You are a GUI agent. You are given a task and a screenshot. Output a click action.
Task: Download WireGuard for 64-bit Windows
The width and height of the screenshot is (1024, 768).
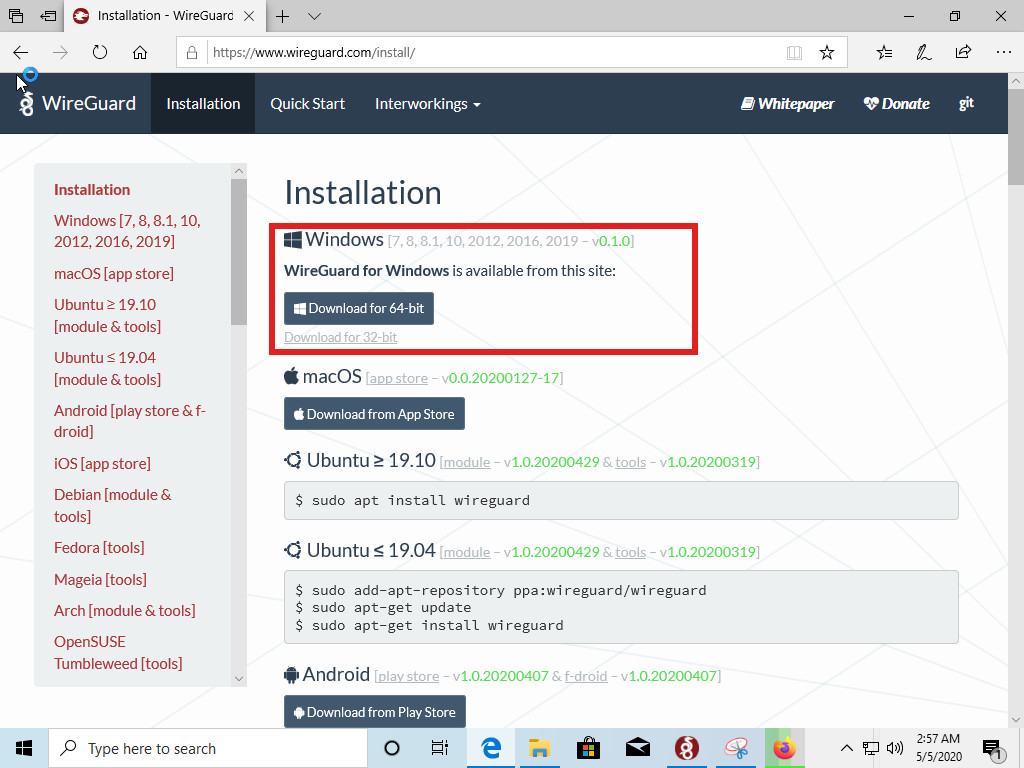[x=359, y=308]
